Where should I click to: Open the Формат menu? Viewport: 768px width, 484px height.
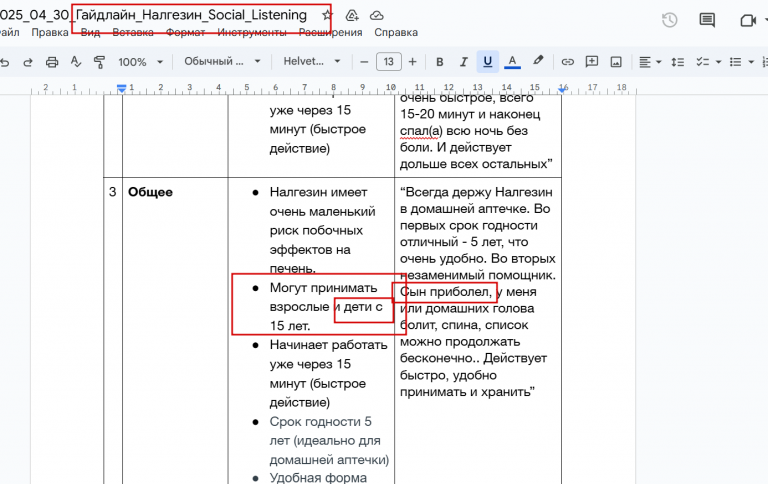(x=185, y=32)
